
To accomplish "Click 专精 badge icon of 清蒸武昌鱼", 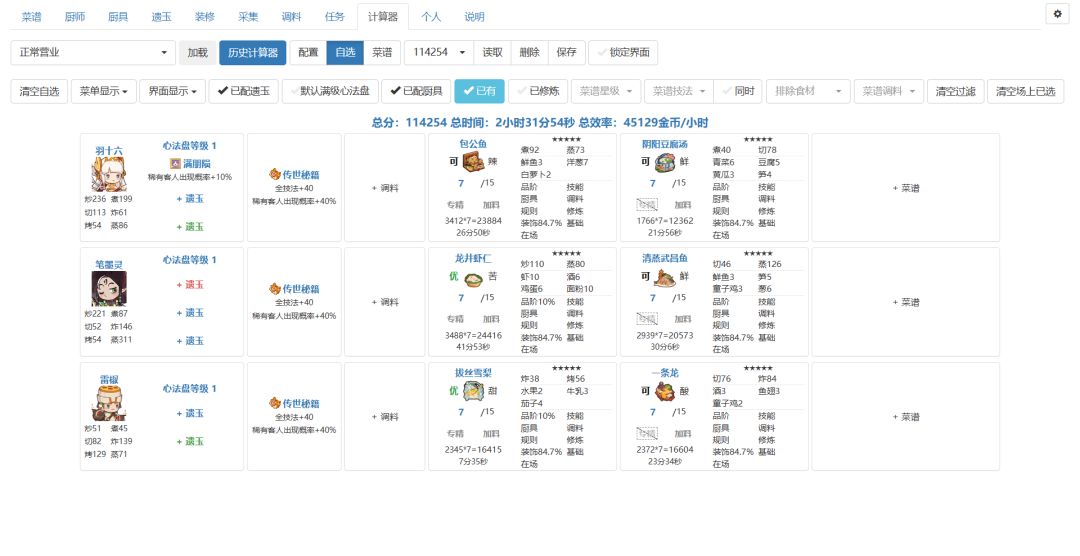I will click(647, 319).
